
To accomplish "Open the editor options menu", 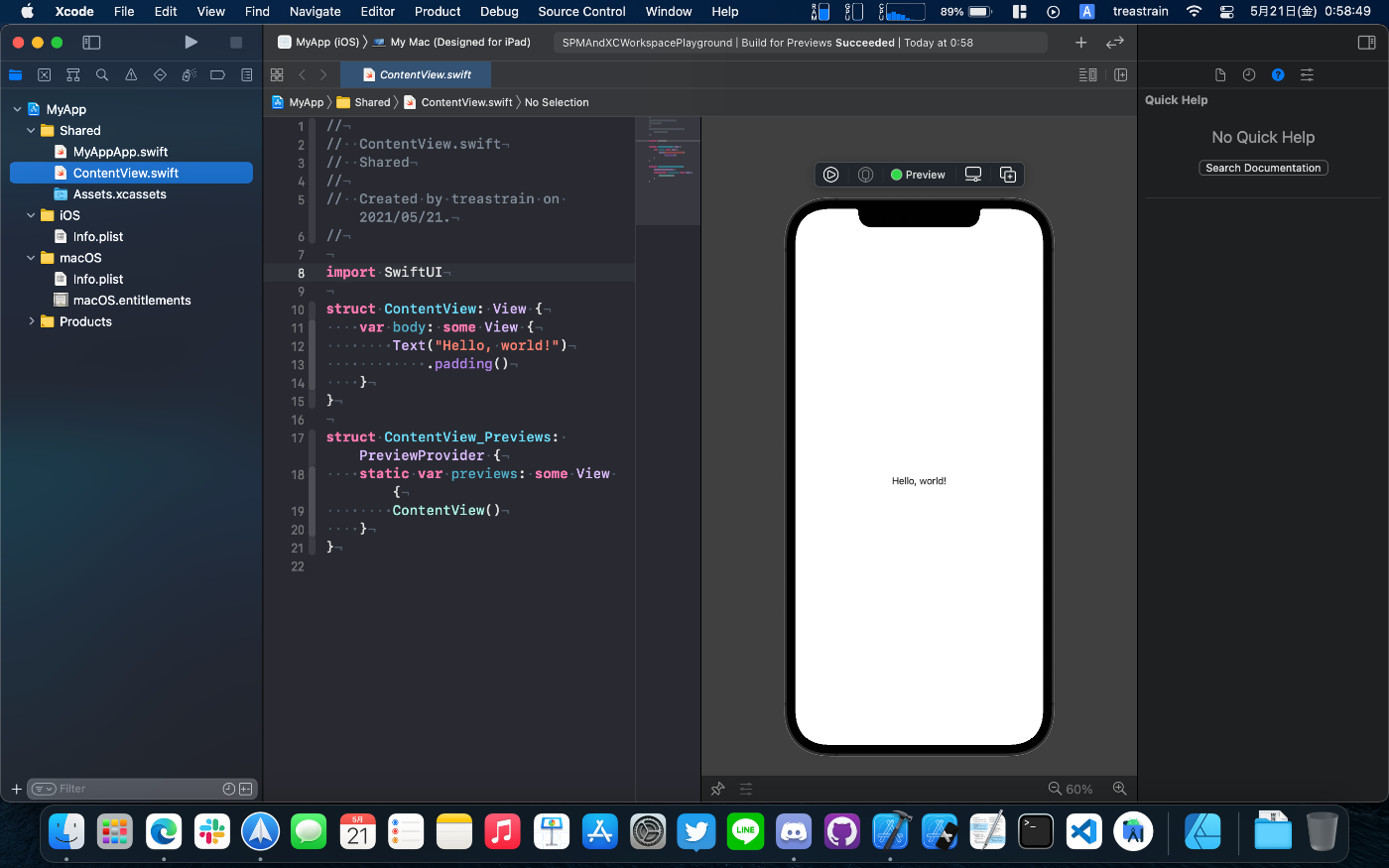I will point(1088,74).
